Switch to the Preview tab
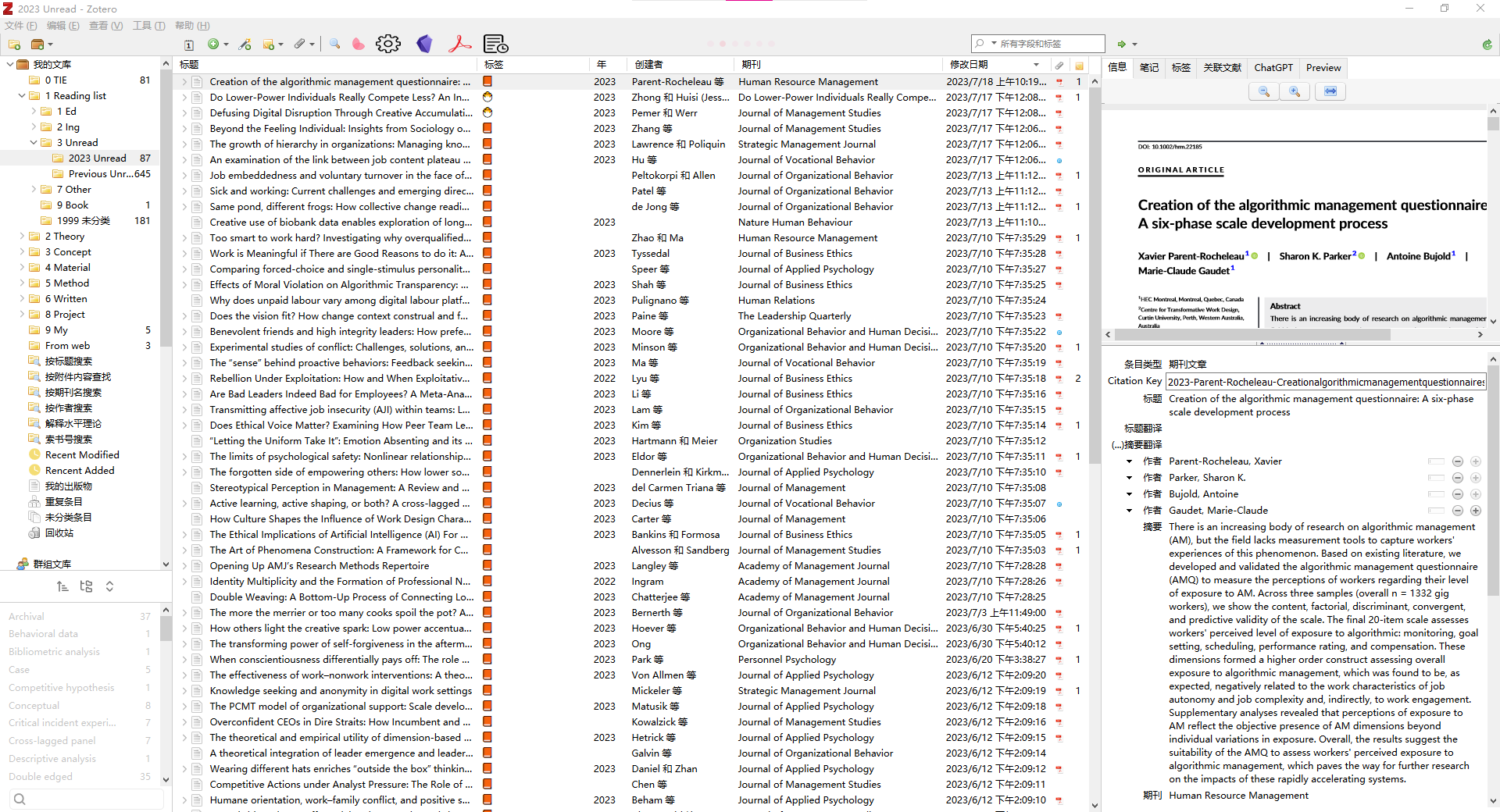1500x812 pixels. tap(1323, 68)
